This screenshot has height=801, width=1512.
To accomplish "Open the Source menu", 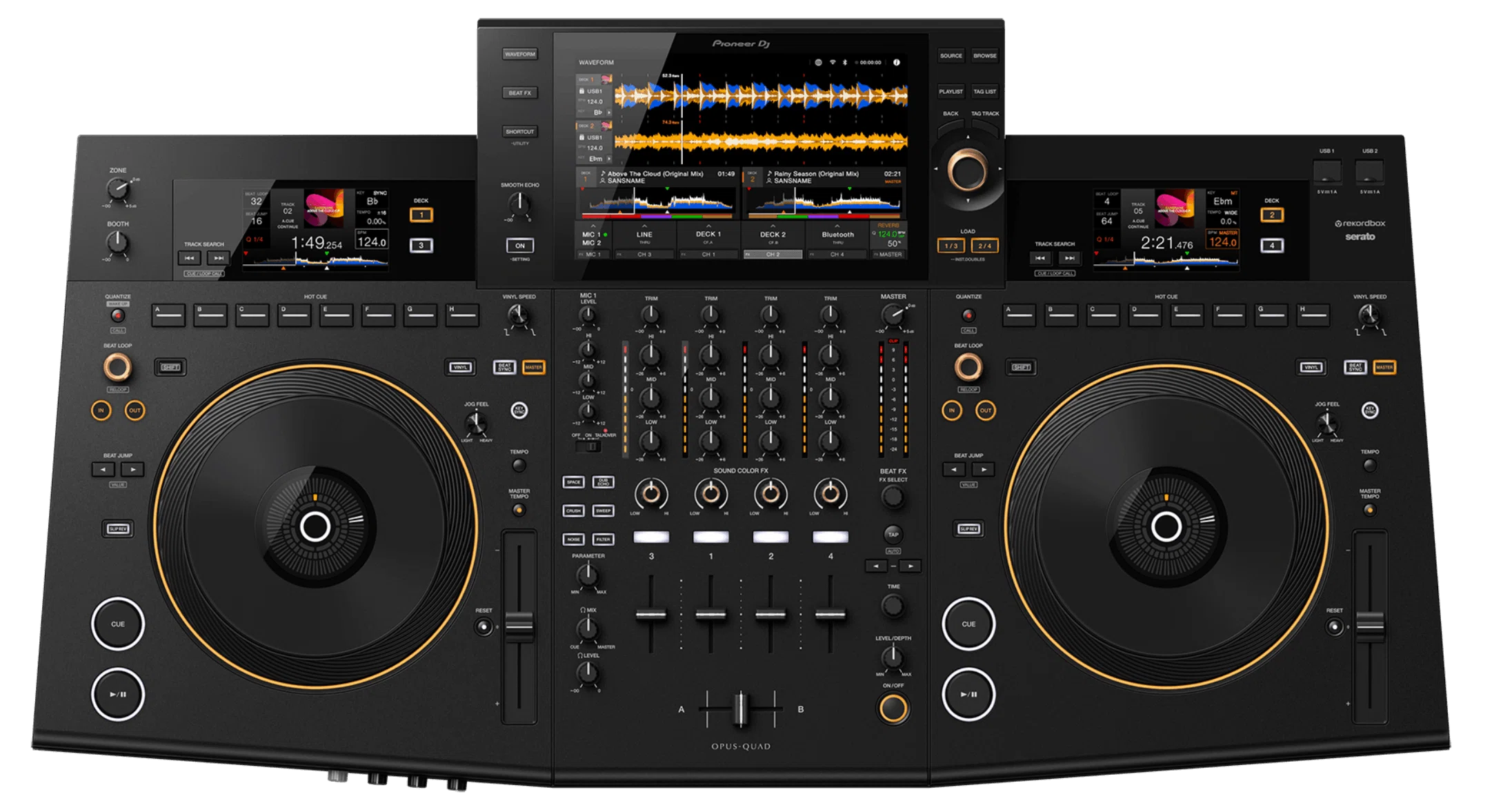I will [x=951, y=56].
